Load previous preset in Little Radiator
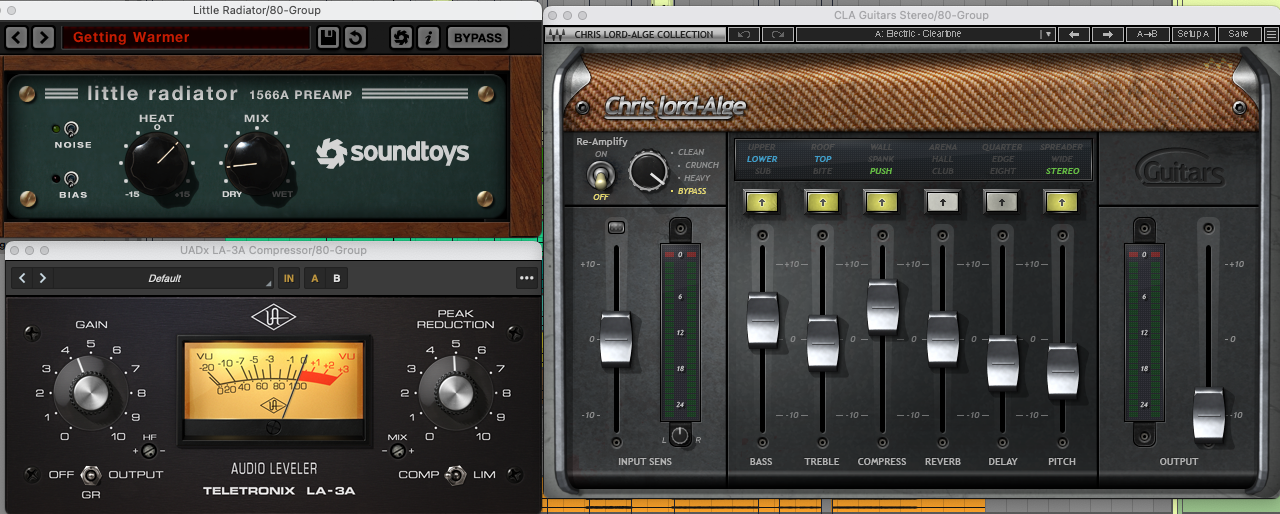 point(16,38)
